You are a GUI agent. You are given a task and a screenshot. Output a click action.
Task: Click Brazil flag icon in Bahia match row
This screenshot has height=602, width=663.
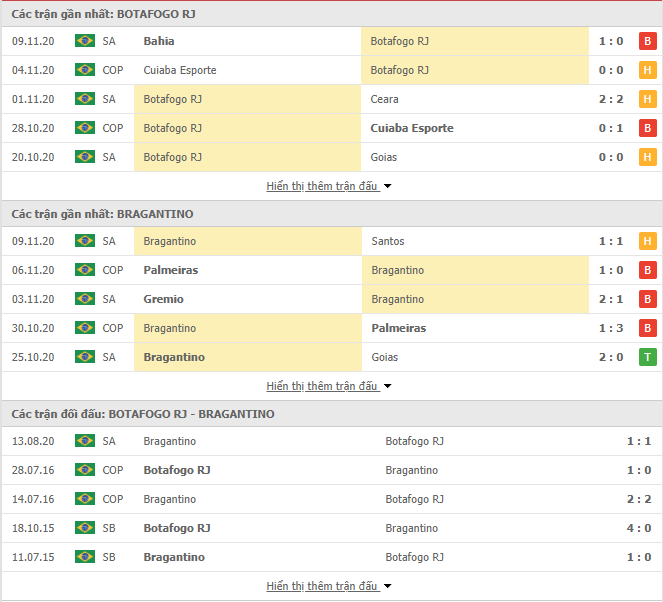(x=85, y=41)
